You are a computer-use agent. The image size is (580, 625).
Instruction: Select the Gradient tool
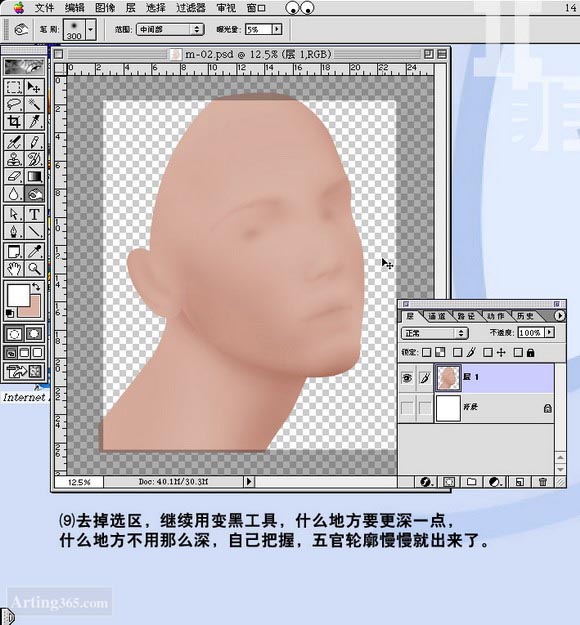point(34,177)
